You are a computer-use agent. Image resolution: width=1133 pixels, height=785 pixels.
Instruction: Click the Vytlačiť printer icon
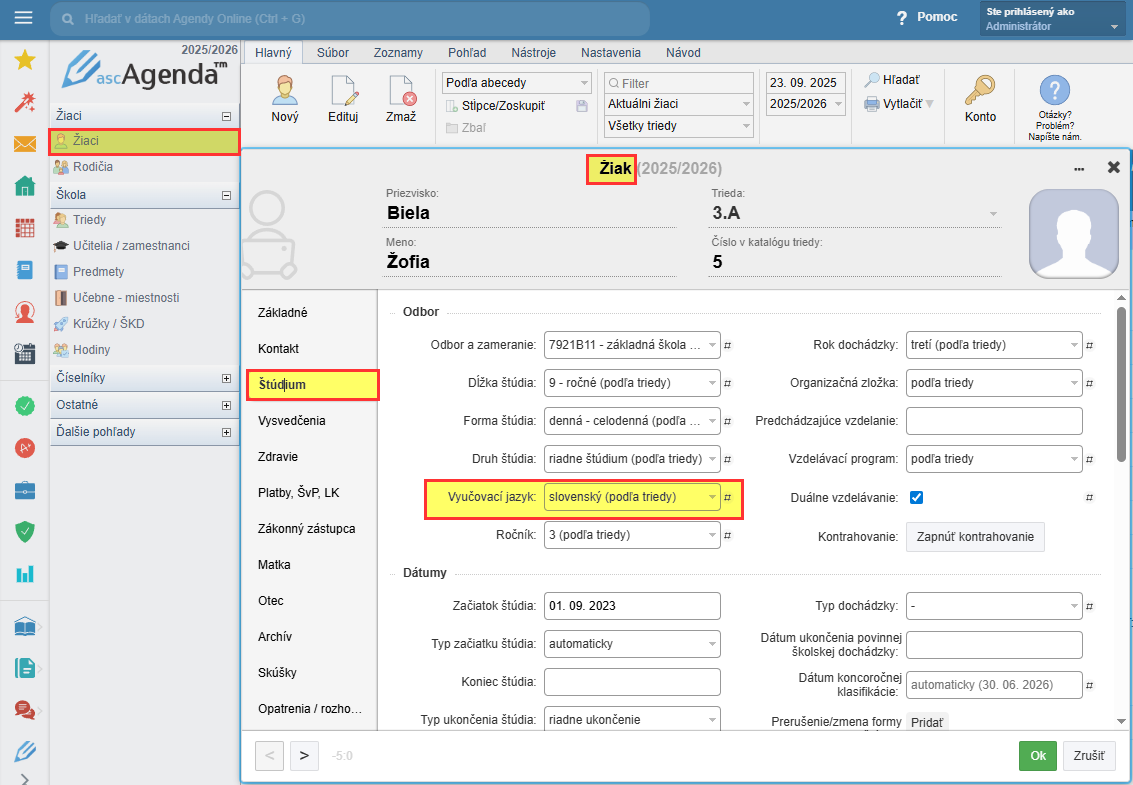(x=872, y=104)
